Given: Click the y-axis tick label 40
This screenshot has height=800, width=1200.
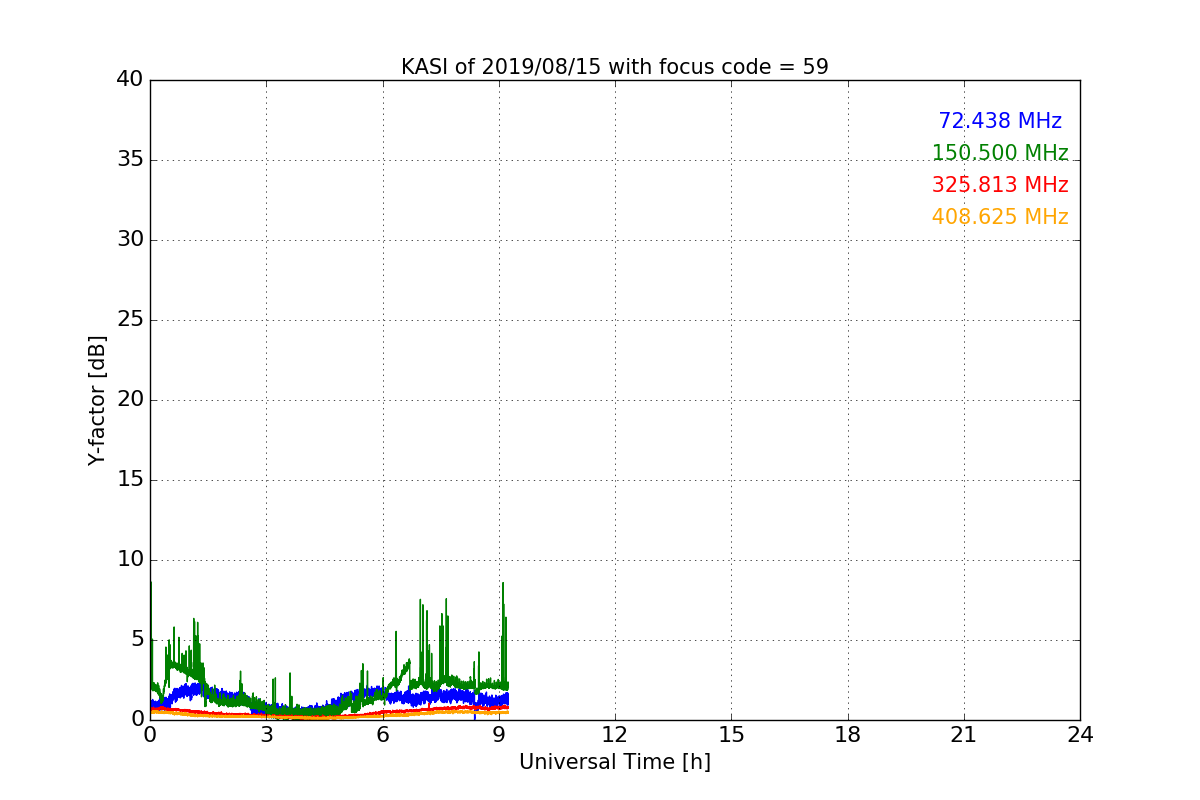Looking at the screenshot, I should [x=130, y=80].
